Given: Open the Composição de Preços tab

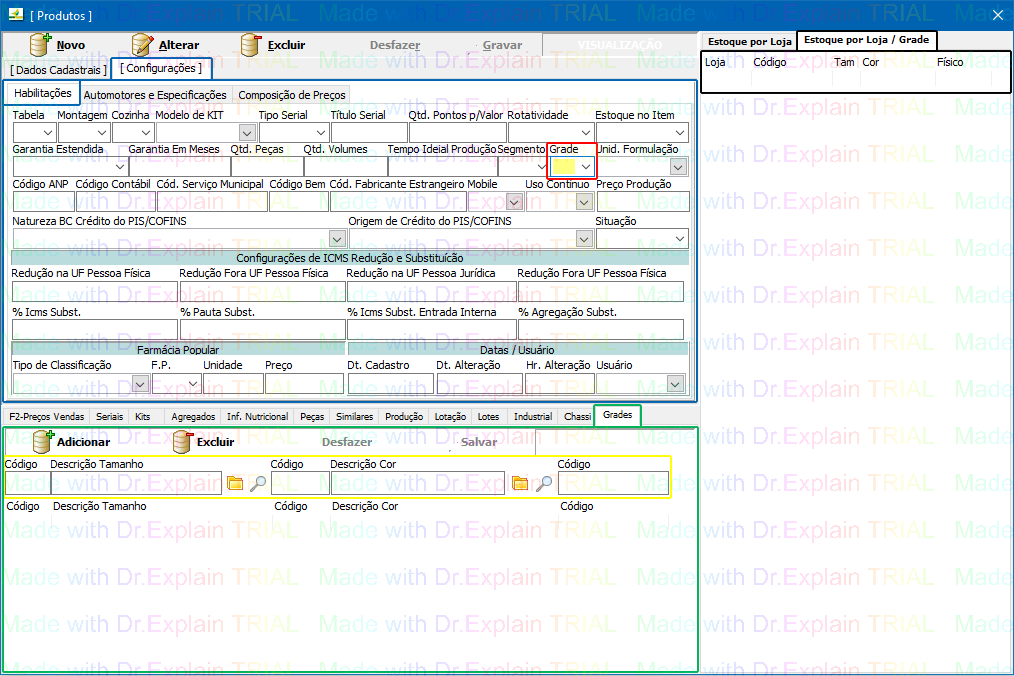Looking at the screenshot, I should [x=292, y=95].
